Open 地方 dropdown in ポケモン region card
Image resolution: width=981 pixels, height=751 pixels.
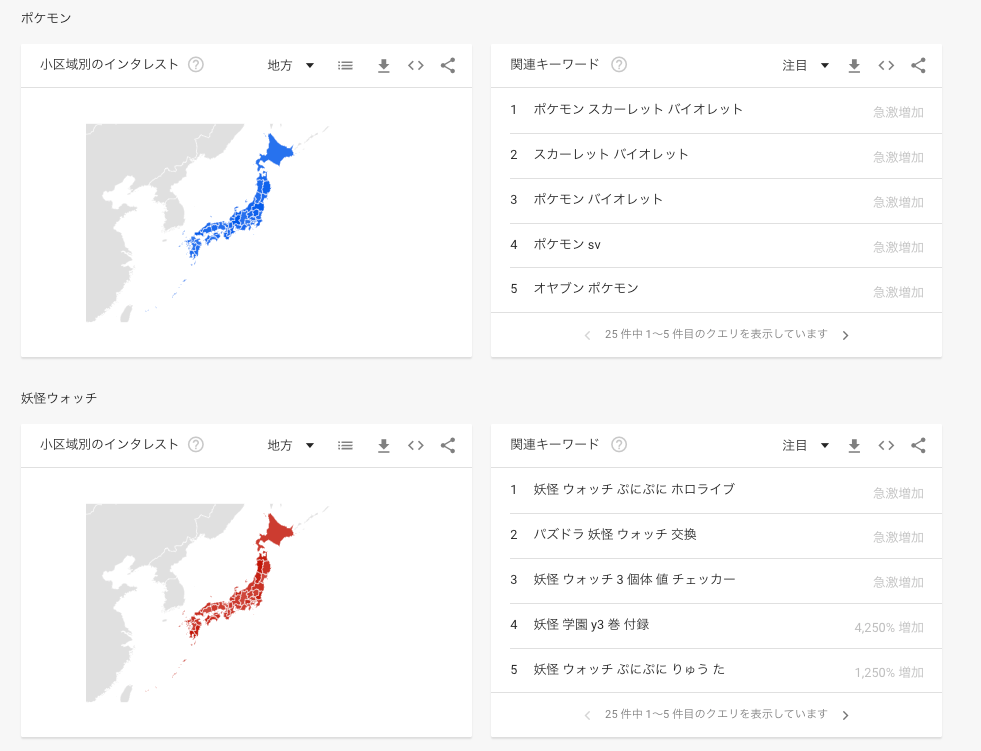point(291,66)
